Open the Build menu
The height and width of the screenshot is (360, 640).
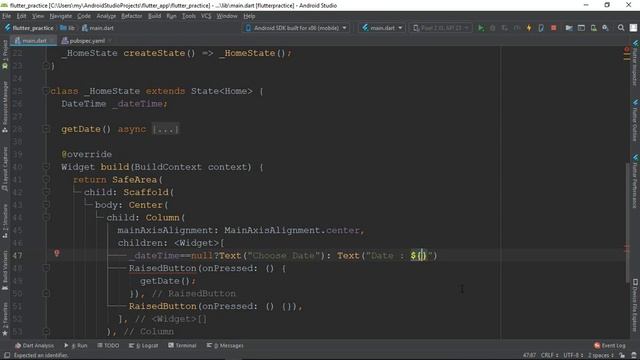tap(154, 16)
